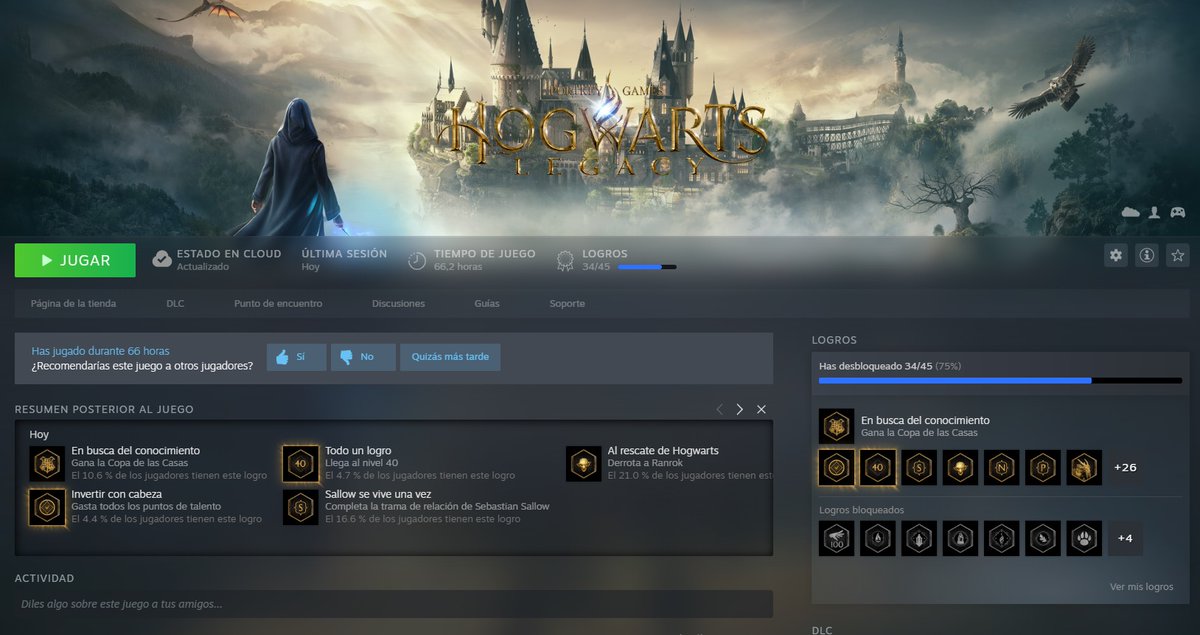Click the single-player person icon on banner
1200x635 pixels.
click(1154, 212)
